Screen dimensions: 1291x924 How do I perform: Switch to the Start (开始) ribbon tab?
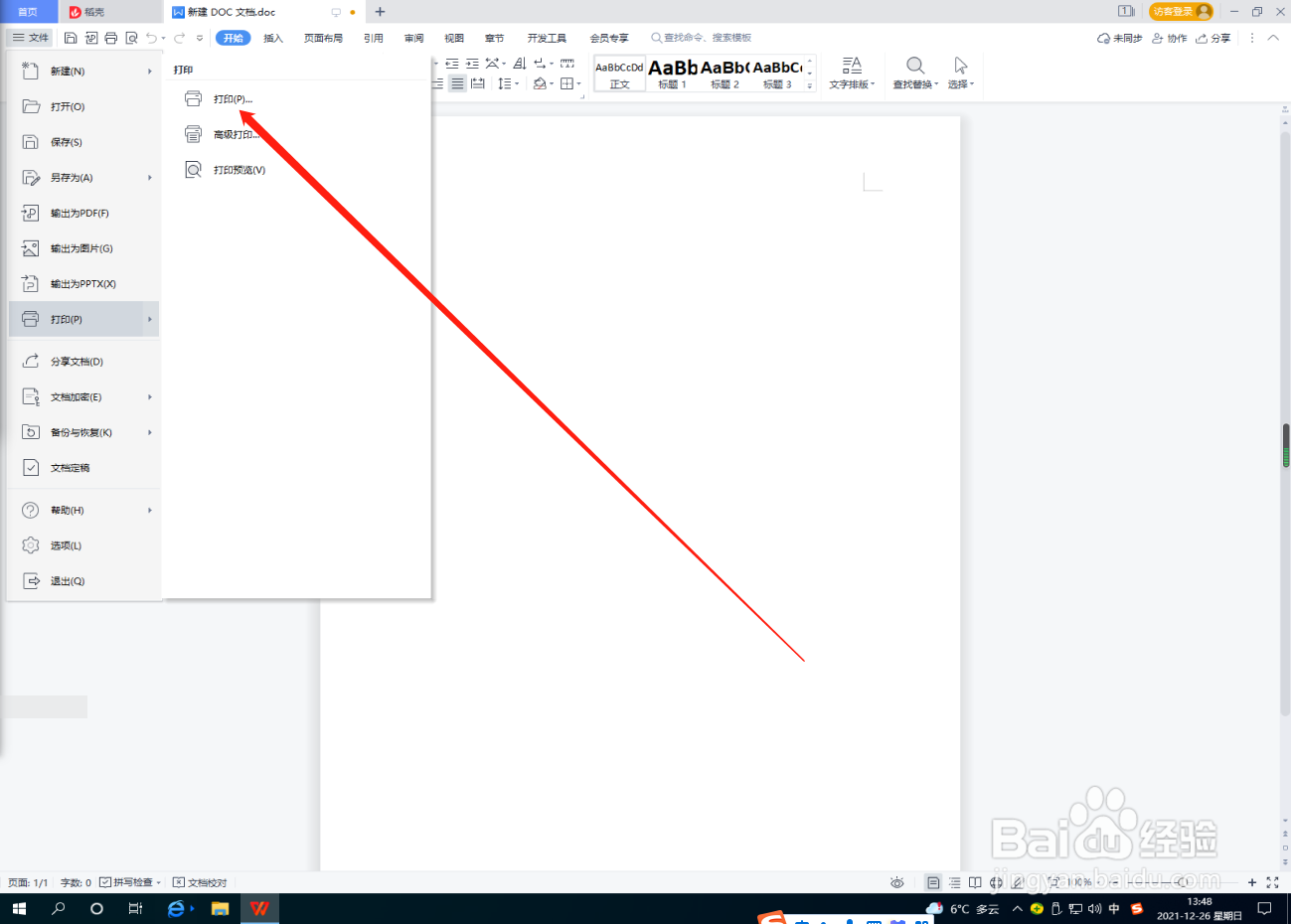click(234, 38)
